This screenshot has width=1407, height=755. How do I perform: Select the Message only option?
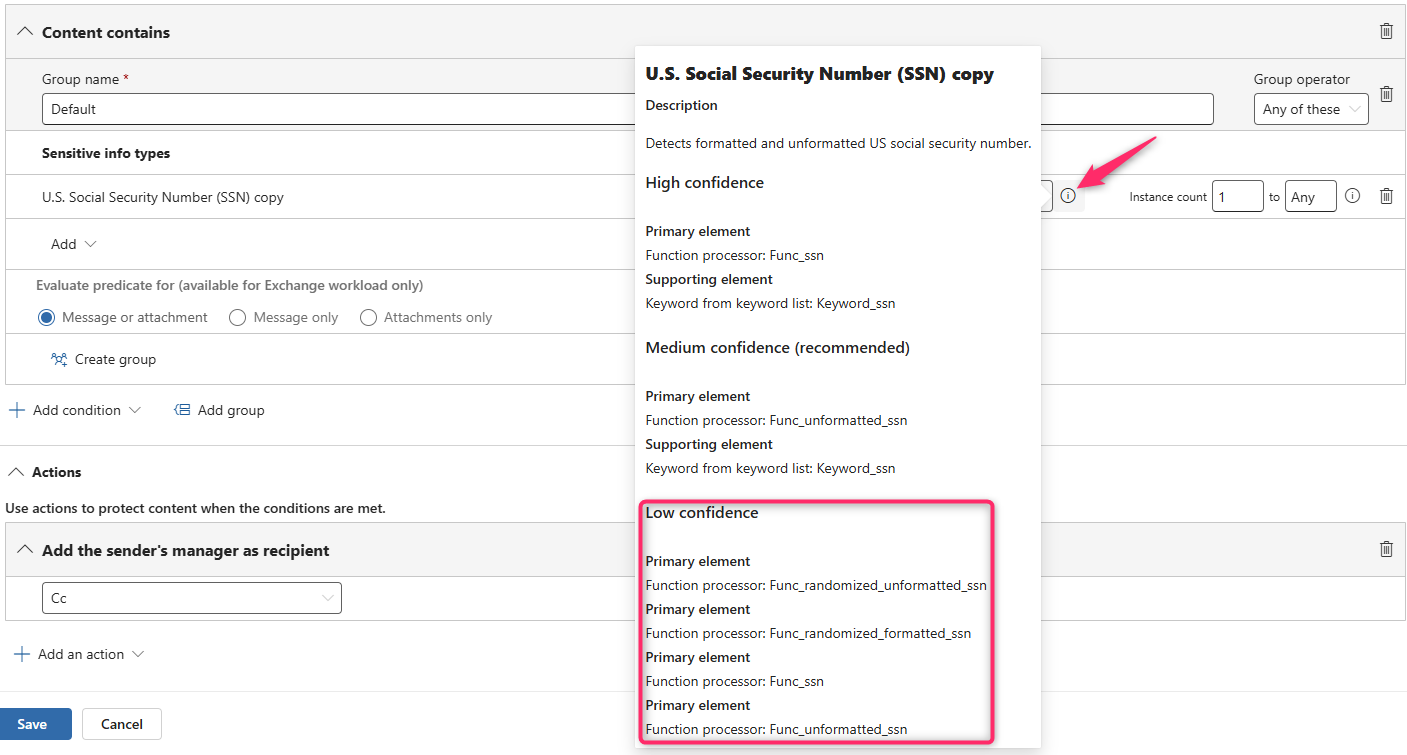click(237, 318)
